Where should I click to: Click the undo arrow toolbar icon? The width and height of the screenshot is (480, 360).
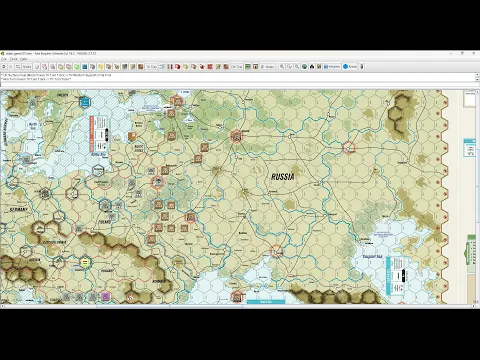(x=4, y=67)
